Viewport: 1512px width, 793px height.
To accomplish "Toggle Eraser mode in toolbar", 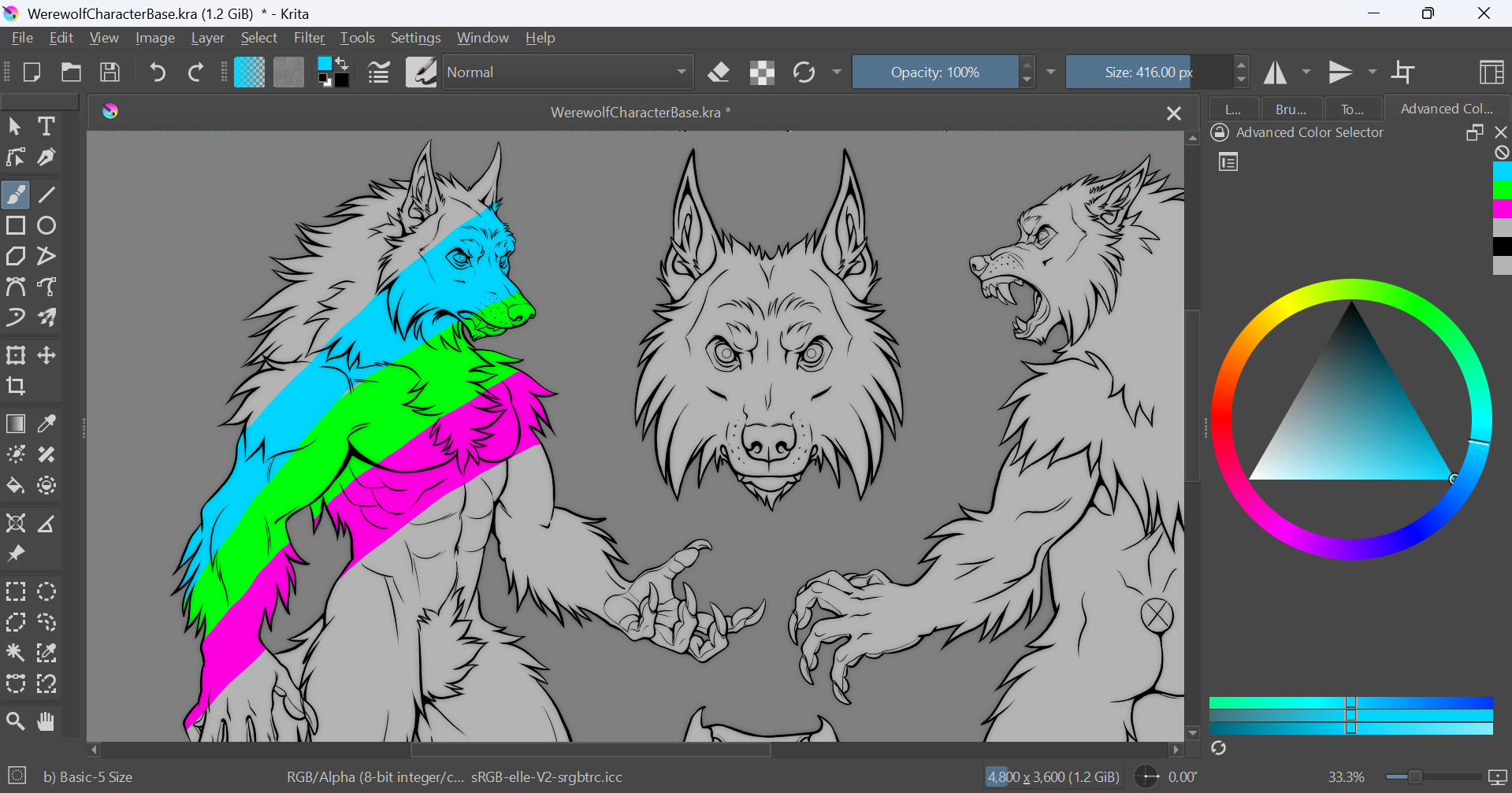I will [719, 72].
